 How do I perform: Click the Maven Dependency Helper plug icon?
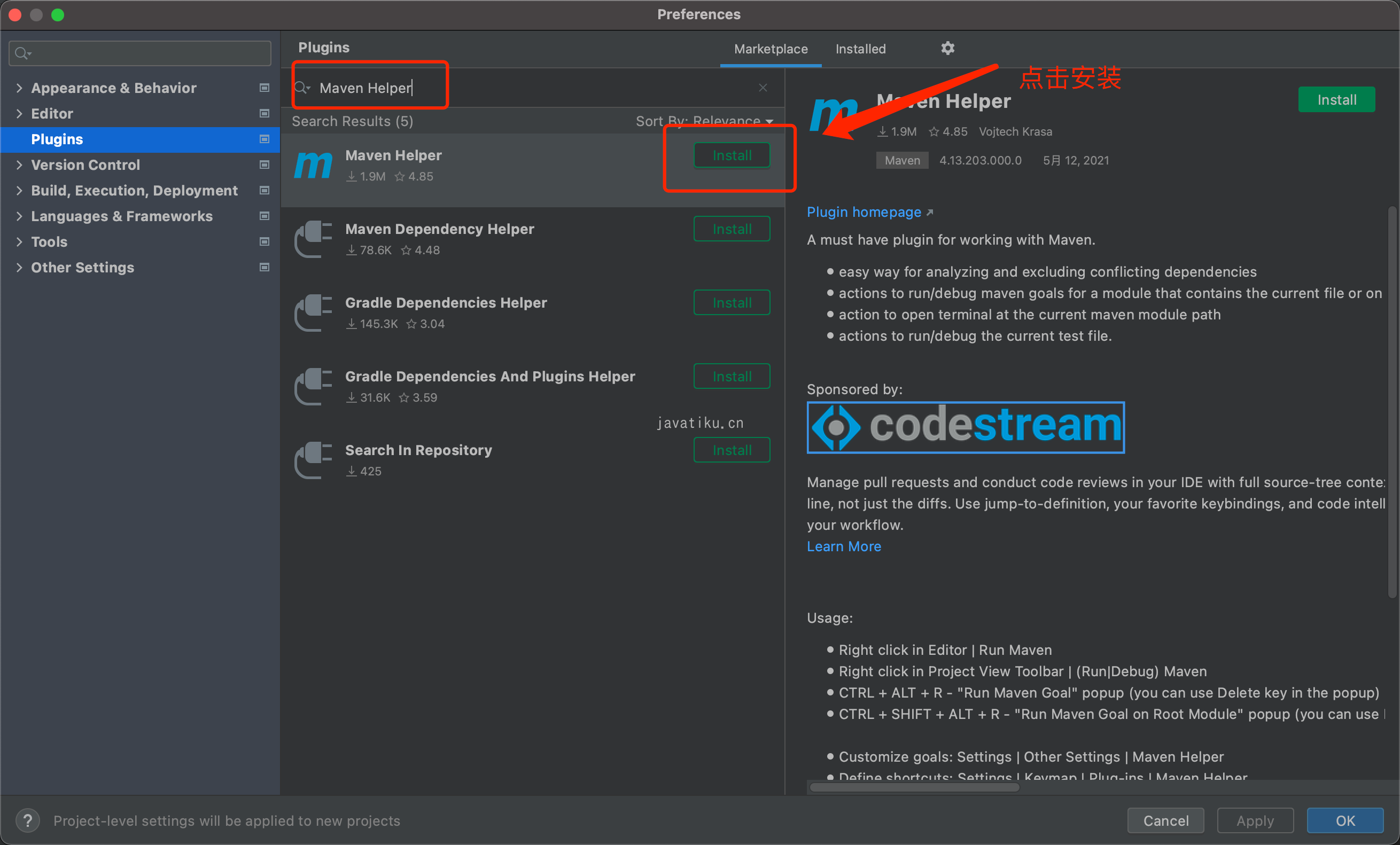tap(313, 239)
